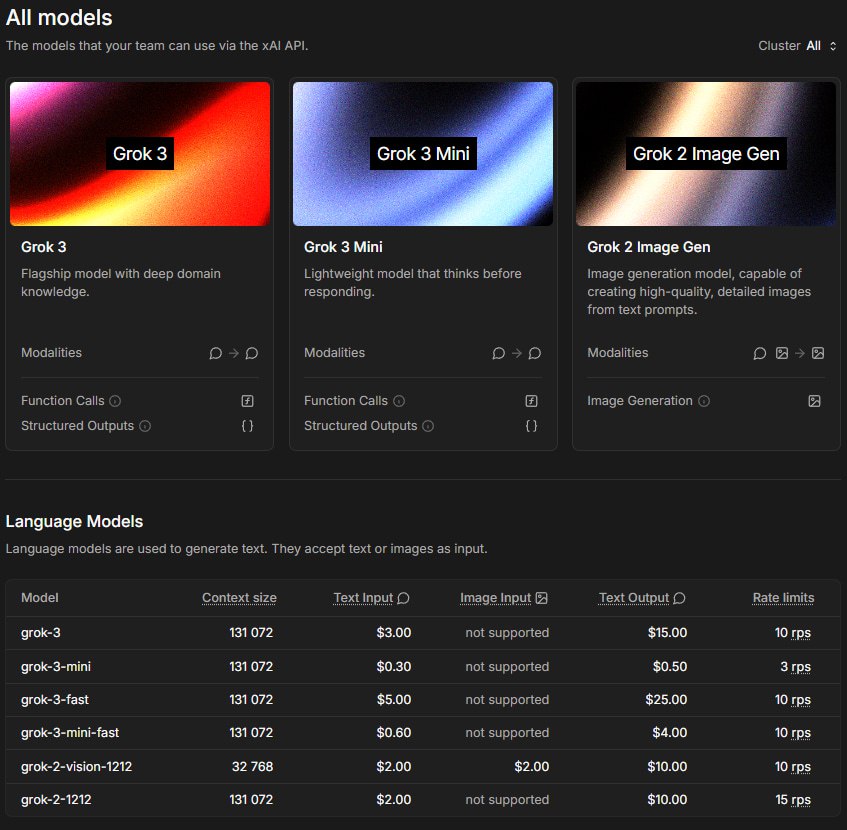Click Function Calls icon on Grok 3 Mini card
Image resolution: width=847 pixels, height=830 pixels.
point(531,401)
